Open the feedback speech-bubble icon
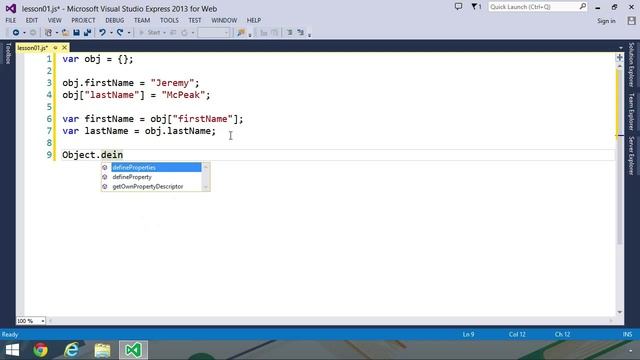640x360 pixels. (x=458, y=7)
